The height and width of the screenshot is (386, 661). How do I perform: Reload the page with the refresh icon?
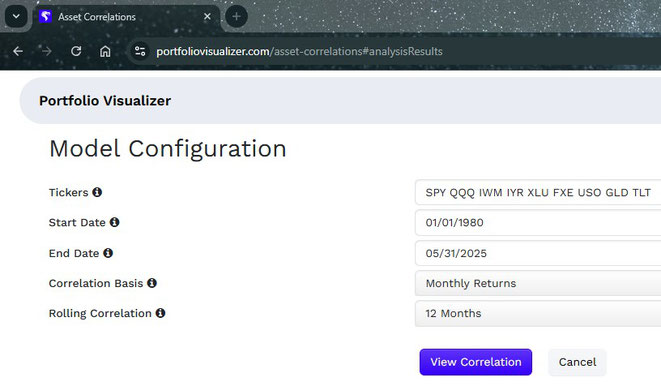(76, 51)
